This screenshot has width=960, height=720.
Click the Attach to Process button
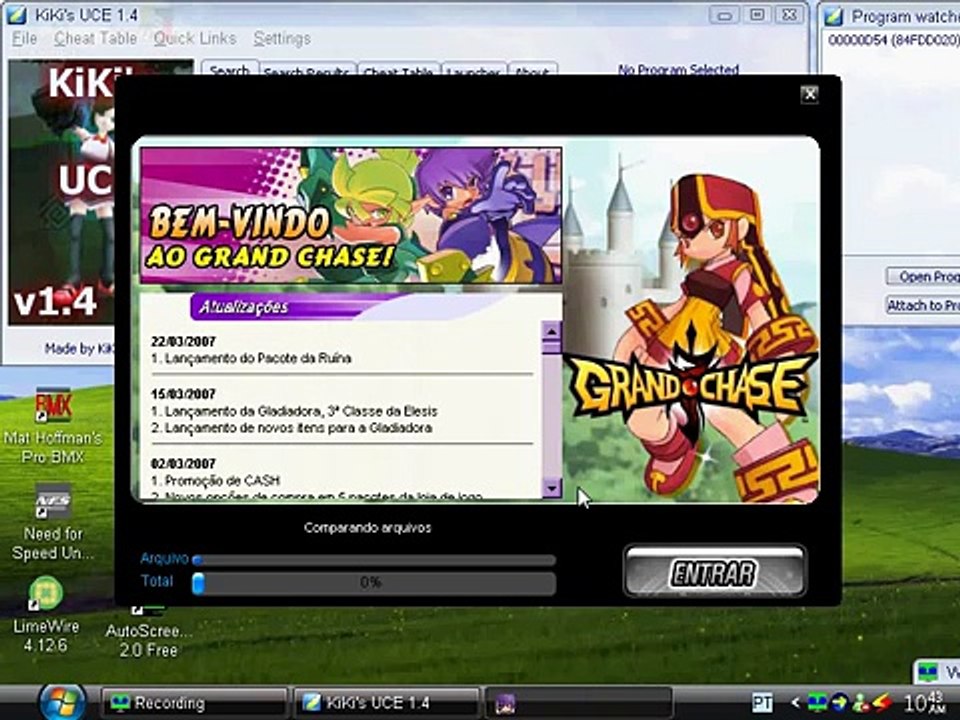point(923,305)
